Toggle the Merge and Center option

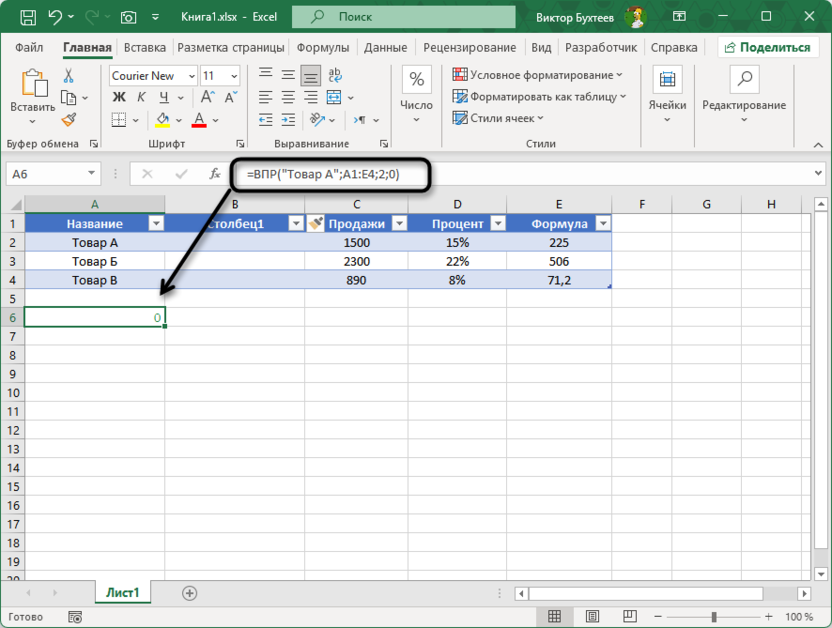334,97
